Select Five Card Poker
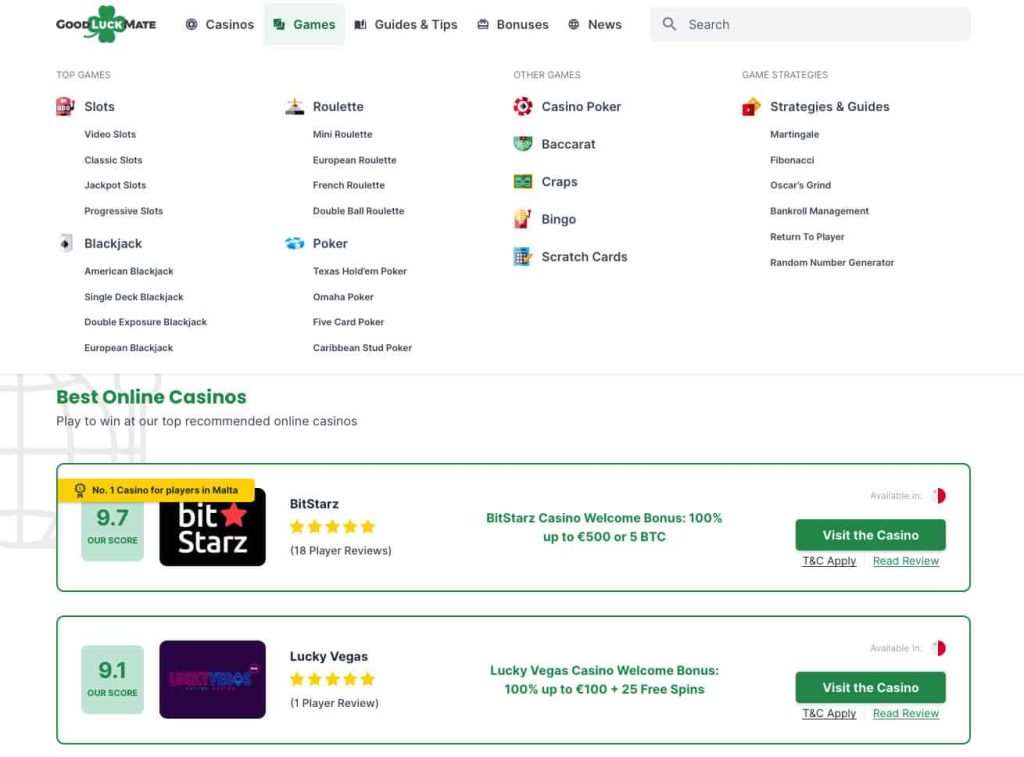Screen dimensions: 1024x757 348,322
